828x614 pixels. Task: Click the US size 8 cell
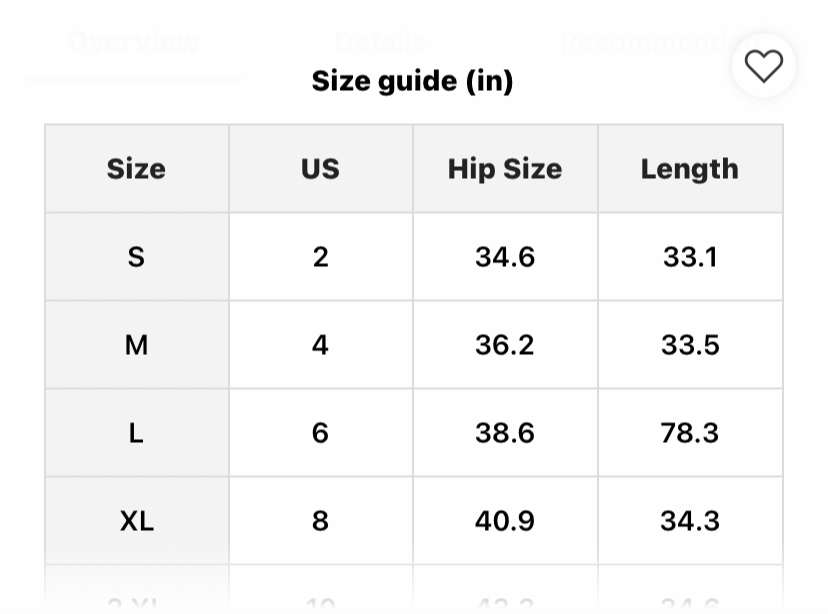tap(320, 521)
